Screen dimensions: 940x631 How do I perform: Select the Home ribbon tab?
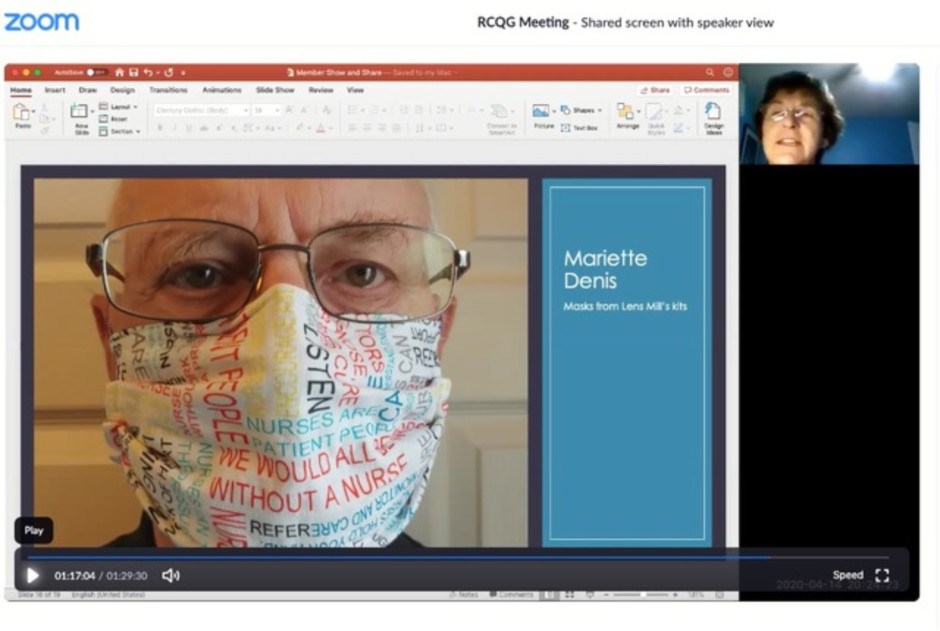(20, 90)
